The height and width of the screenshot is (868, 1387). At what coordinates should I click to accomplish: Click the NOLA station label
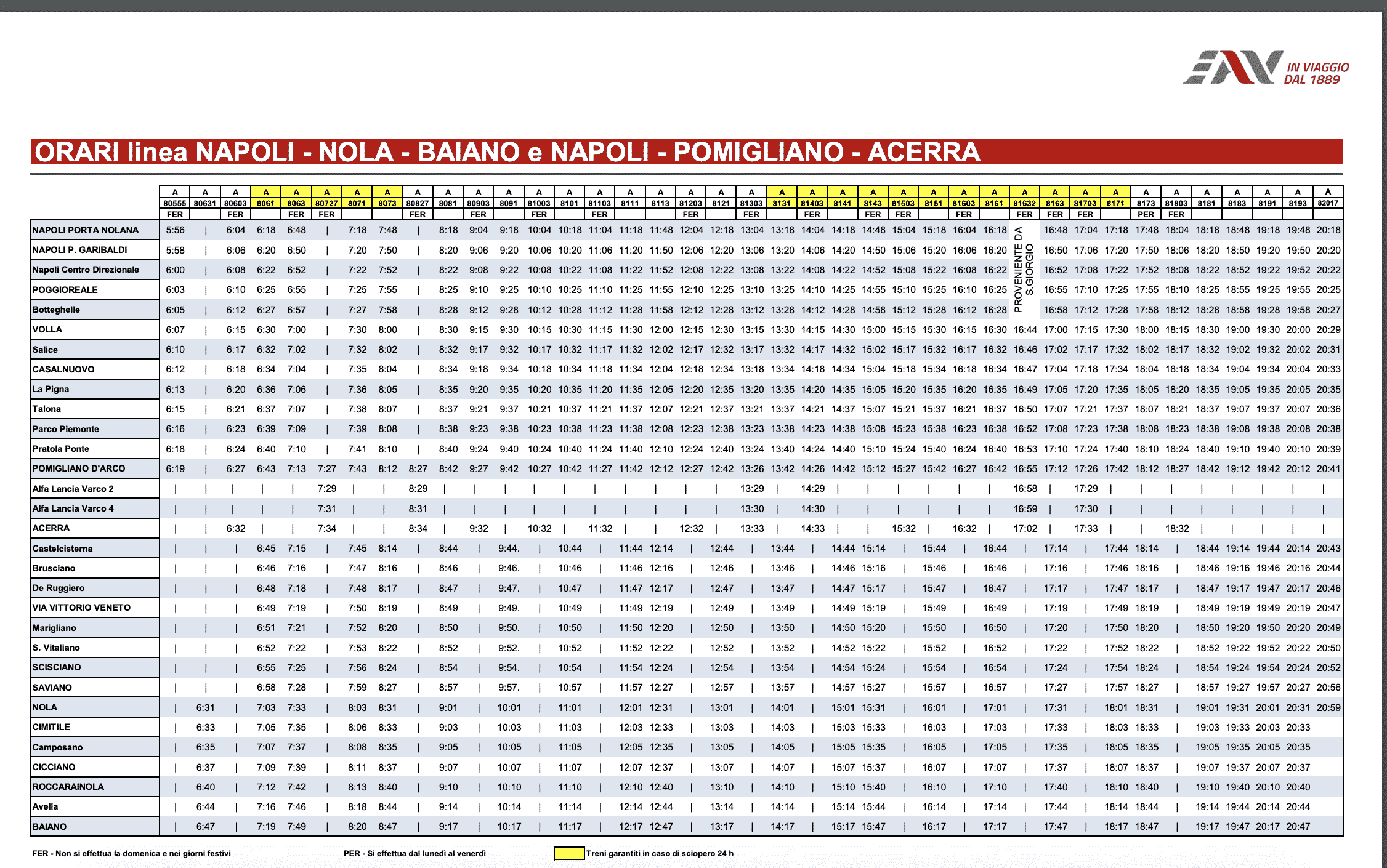45,707
